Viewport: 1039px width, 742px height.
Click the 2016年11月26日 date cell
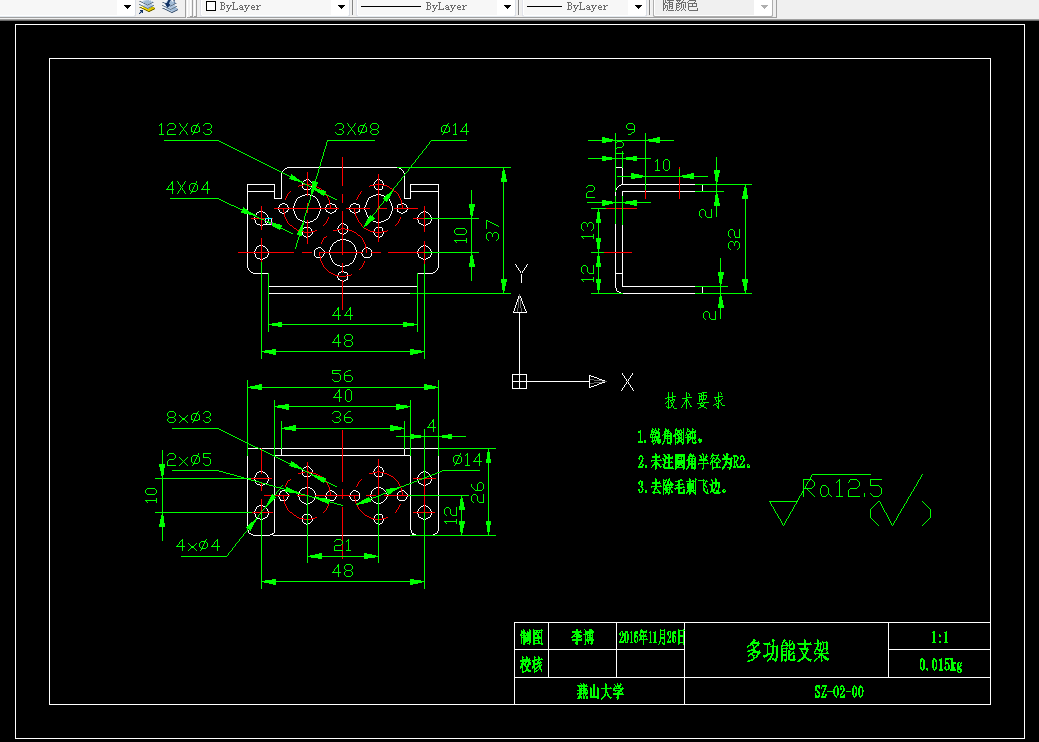click(x=651, y=637)
